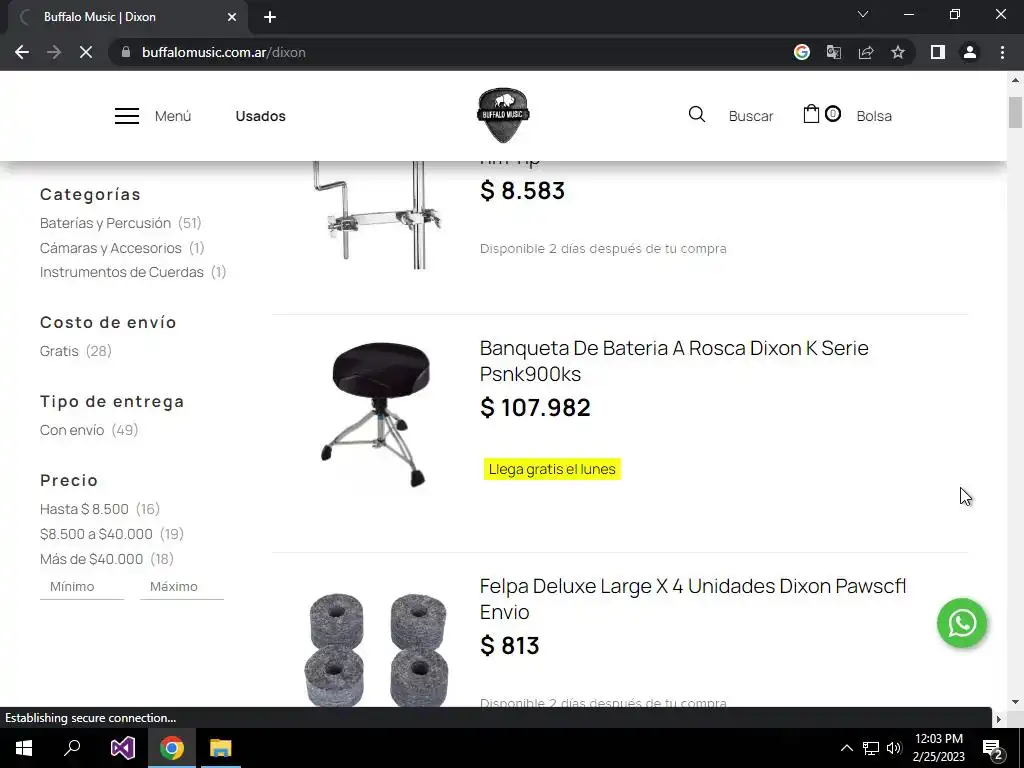Click the page vertical scrollbar thumb

click(x=1015, y=112)
